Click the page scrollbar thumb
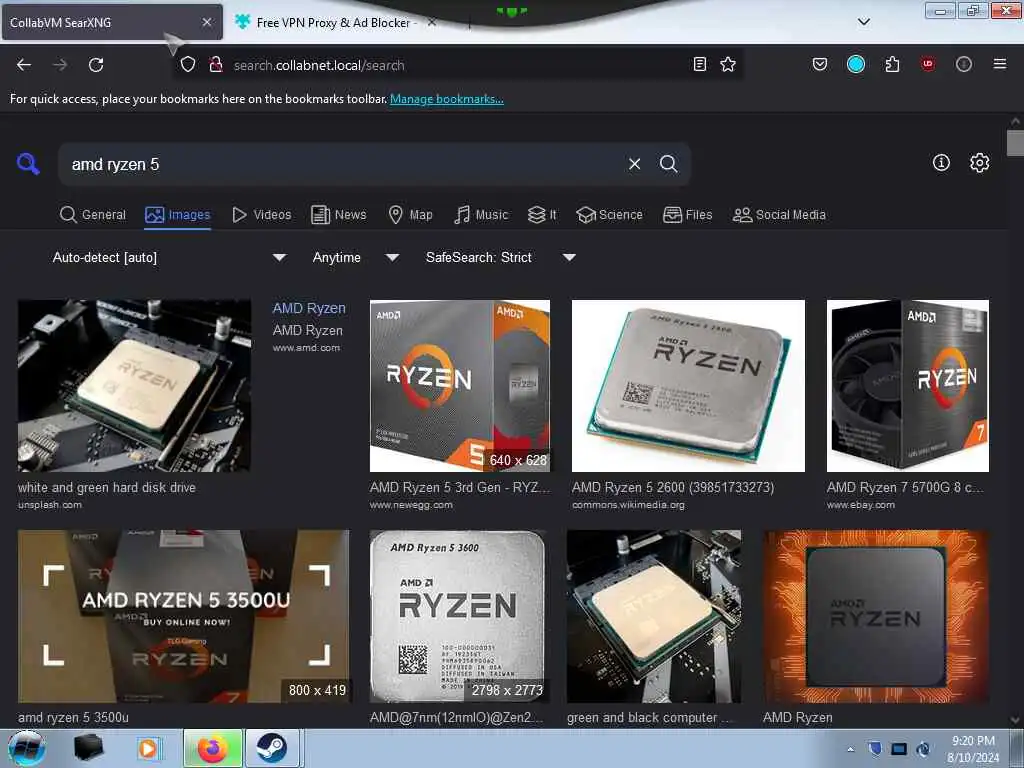The width and height of the screenshot is (1024, 768). pyautogui.click(x=1015, y=143)
